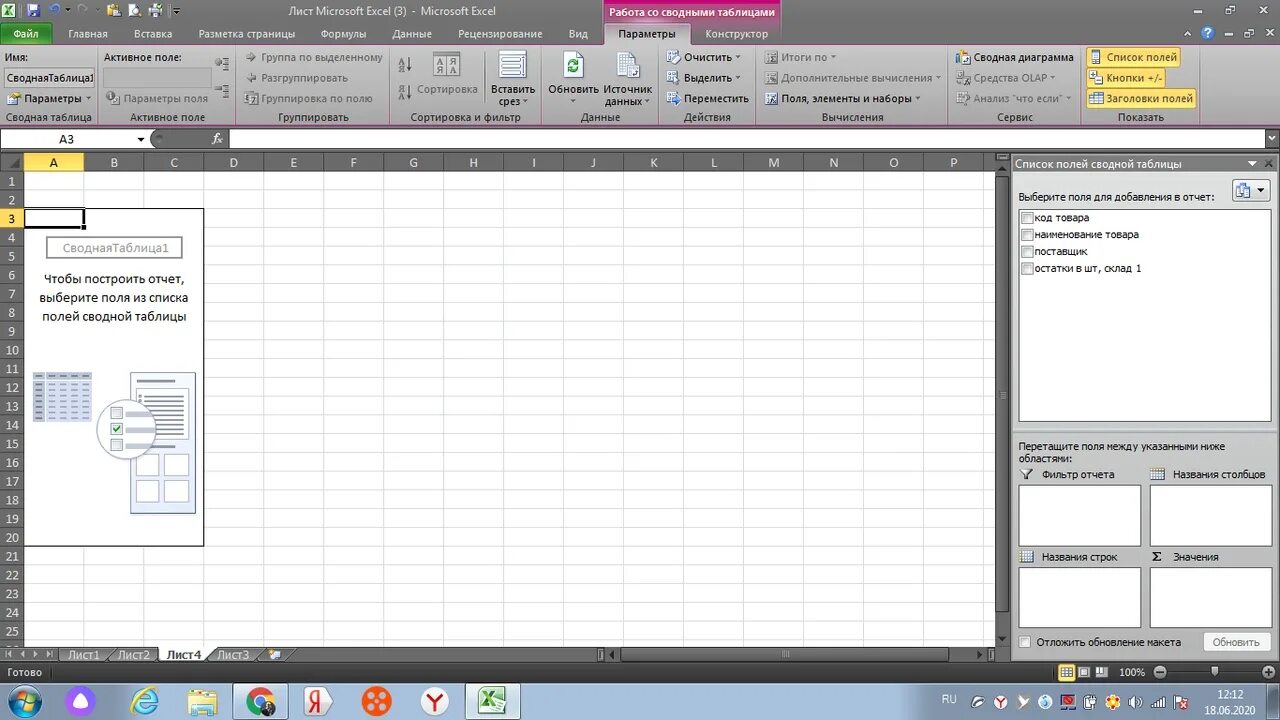Select the Лист3 sheet tab
Viewport: 1280px width, 720px height.
click(233, 655)
